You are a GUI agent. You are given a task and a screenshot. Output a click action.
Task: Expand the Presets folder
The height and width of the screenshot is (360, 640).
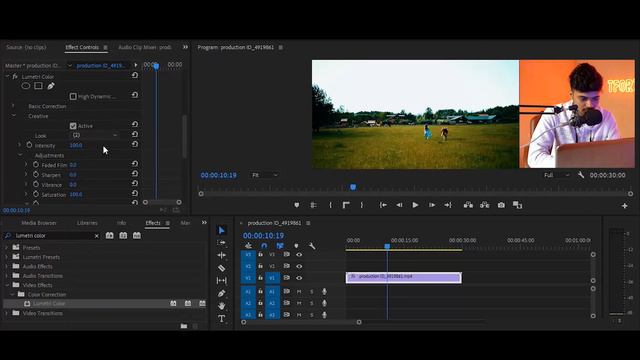pyautogui.click(x=6, y=247)
